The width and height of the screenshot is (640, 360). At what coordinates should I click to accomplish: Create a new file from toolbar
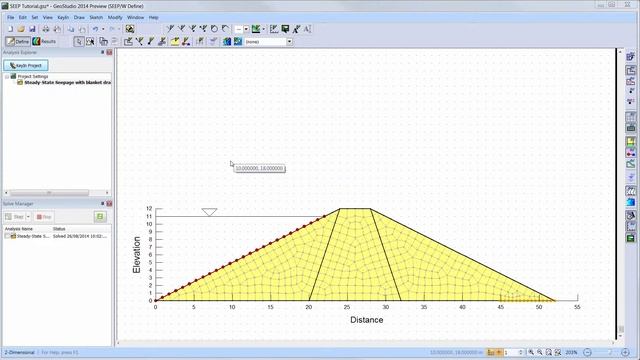pos(10,29)
